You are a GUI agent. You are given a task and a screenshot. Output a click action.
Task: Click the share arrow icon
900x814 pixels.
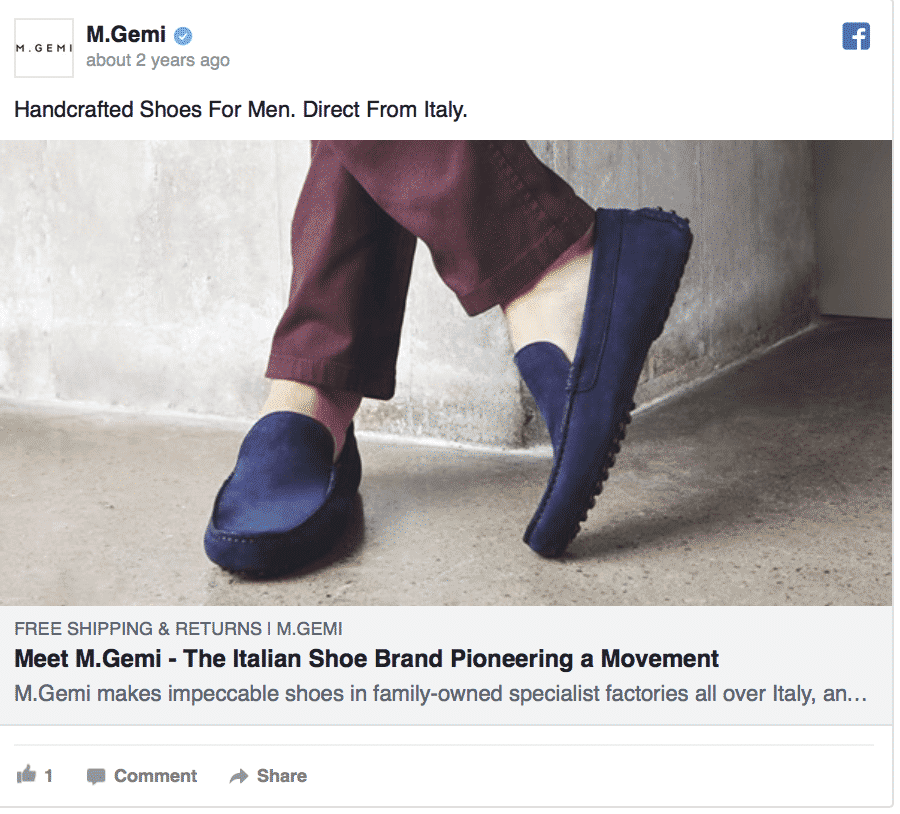point(239,776)
